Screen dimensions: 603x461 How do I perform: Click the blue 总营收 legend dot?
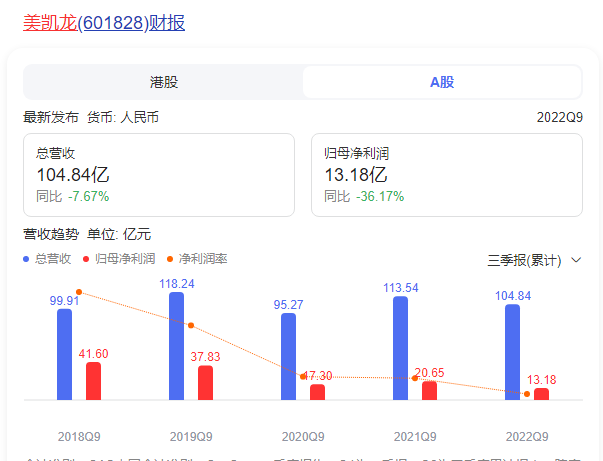(27, 259)
